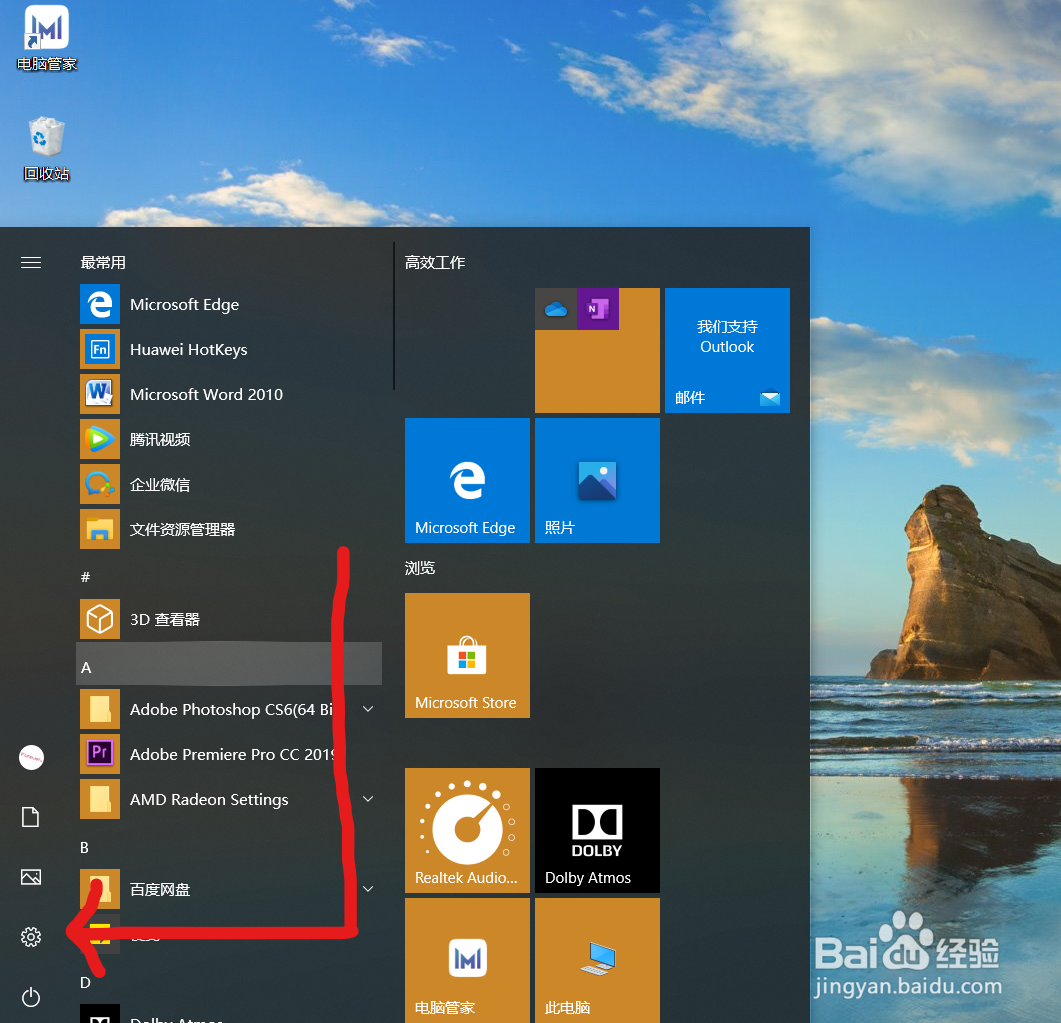
Task: Open 电脑管家 desktop shortcut
Action: click(47, 38)
